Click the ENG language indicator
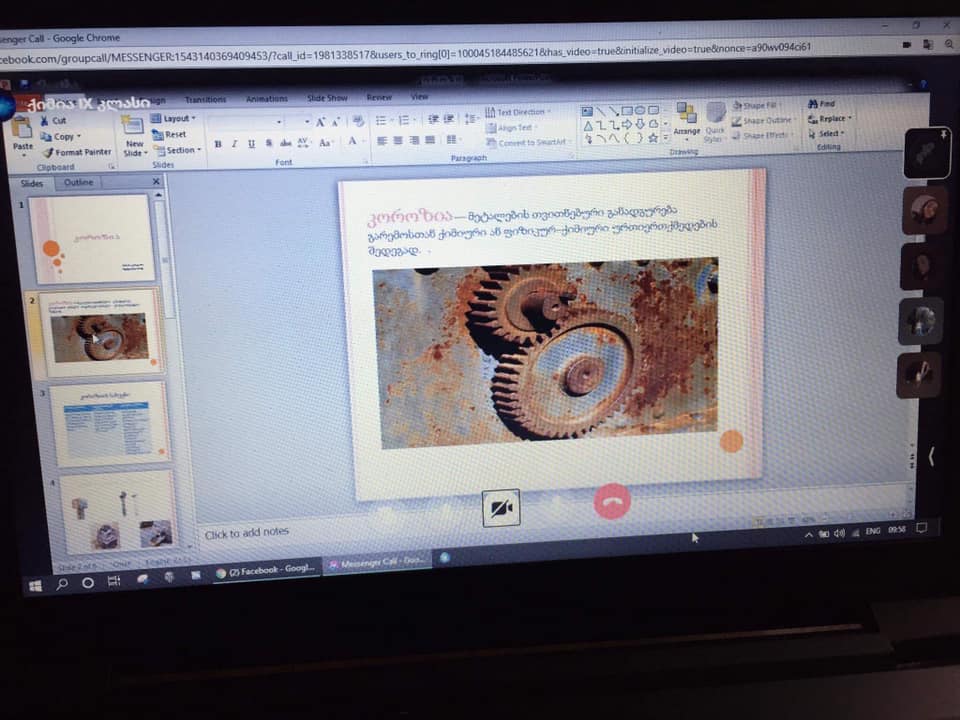The image size is (960, 720). (872, 531)
